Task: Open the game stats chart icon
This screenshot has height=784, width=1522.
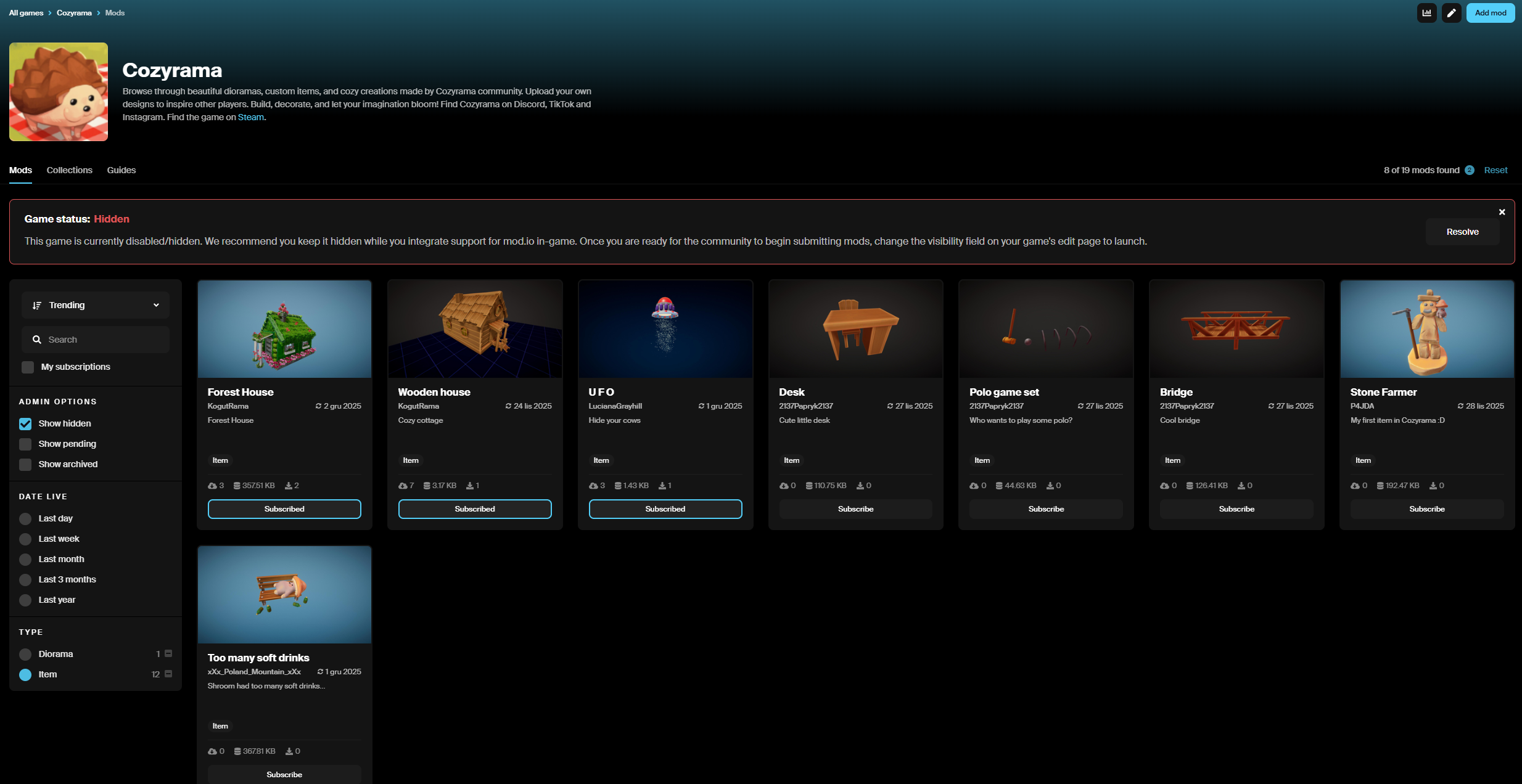Action: tap(1426, 13)
